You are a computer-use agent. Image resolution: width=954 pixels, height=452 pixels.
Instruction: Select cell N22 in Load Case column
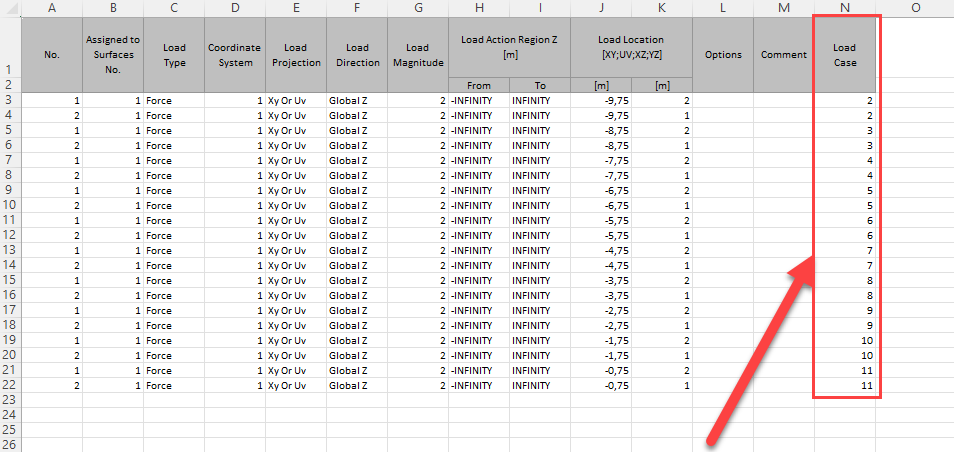point(845,386)
